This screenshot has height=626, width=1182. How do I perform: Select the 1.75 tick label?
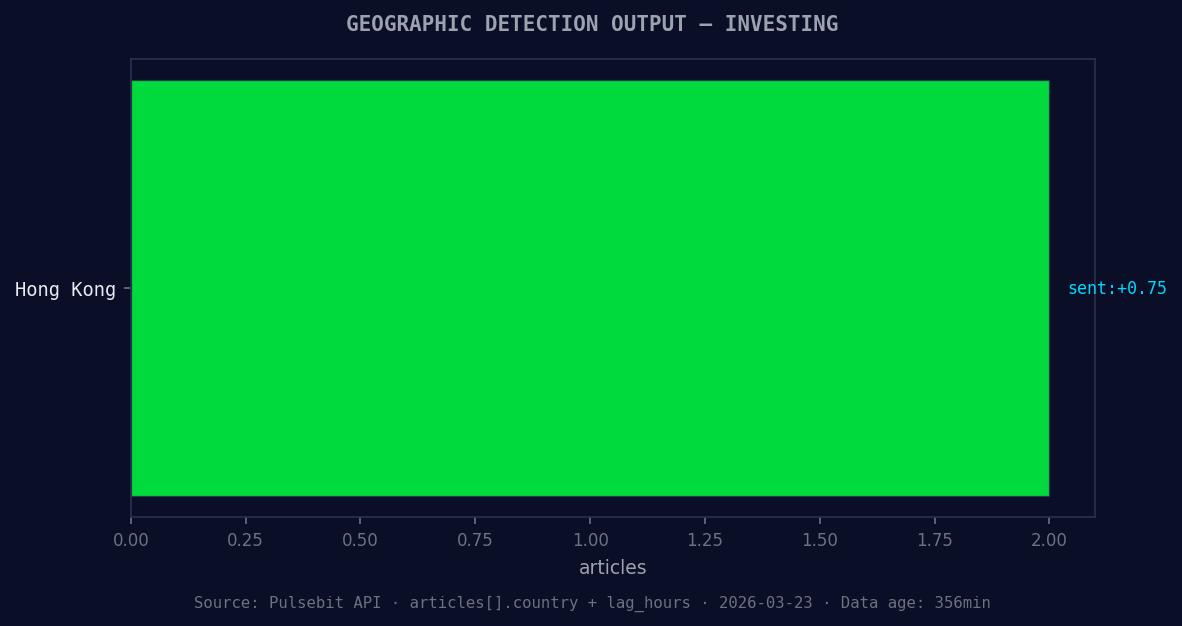coord(935,539)
